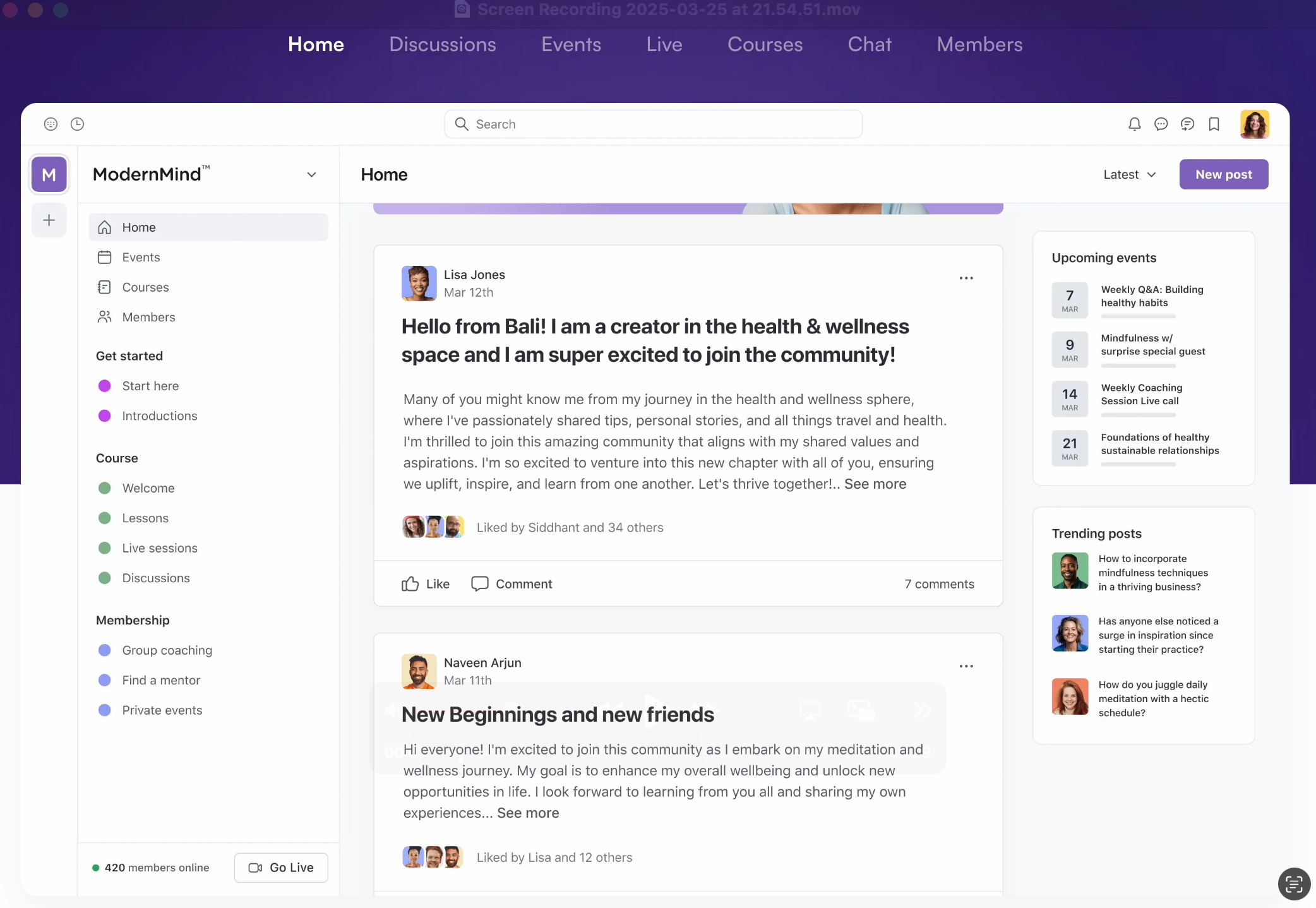Open Events in the left sidebar
1316x908 pixels.
pyautogui.click(x=141, y=258)
